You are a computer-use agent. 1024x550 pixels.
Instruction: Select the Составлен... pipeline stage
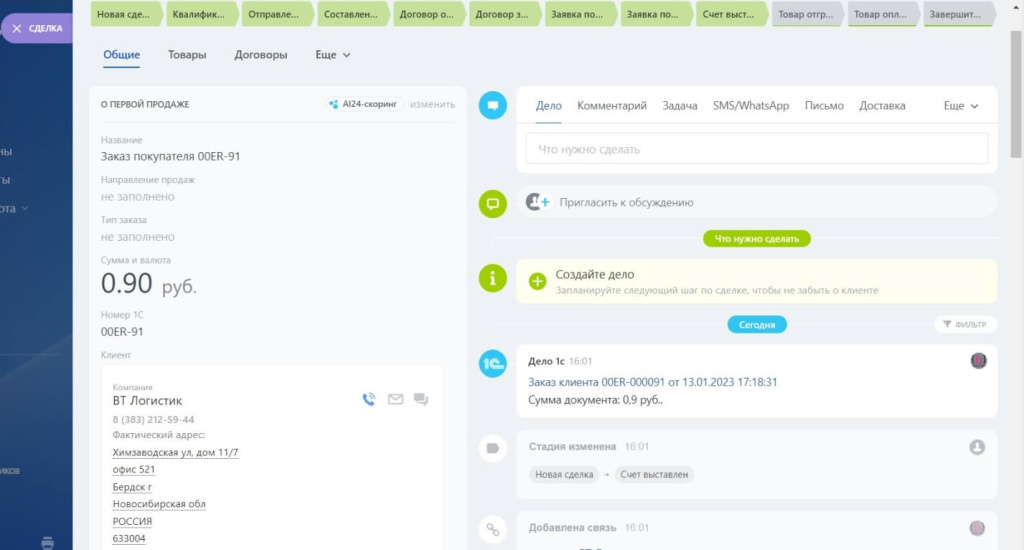[x=353, y=14]
